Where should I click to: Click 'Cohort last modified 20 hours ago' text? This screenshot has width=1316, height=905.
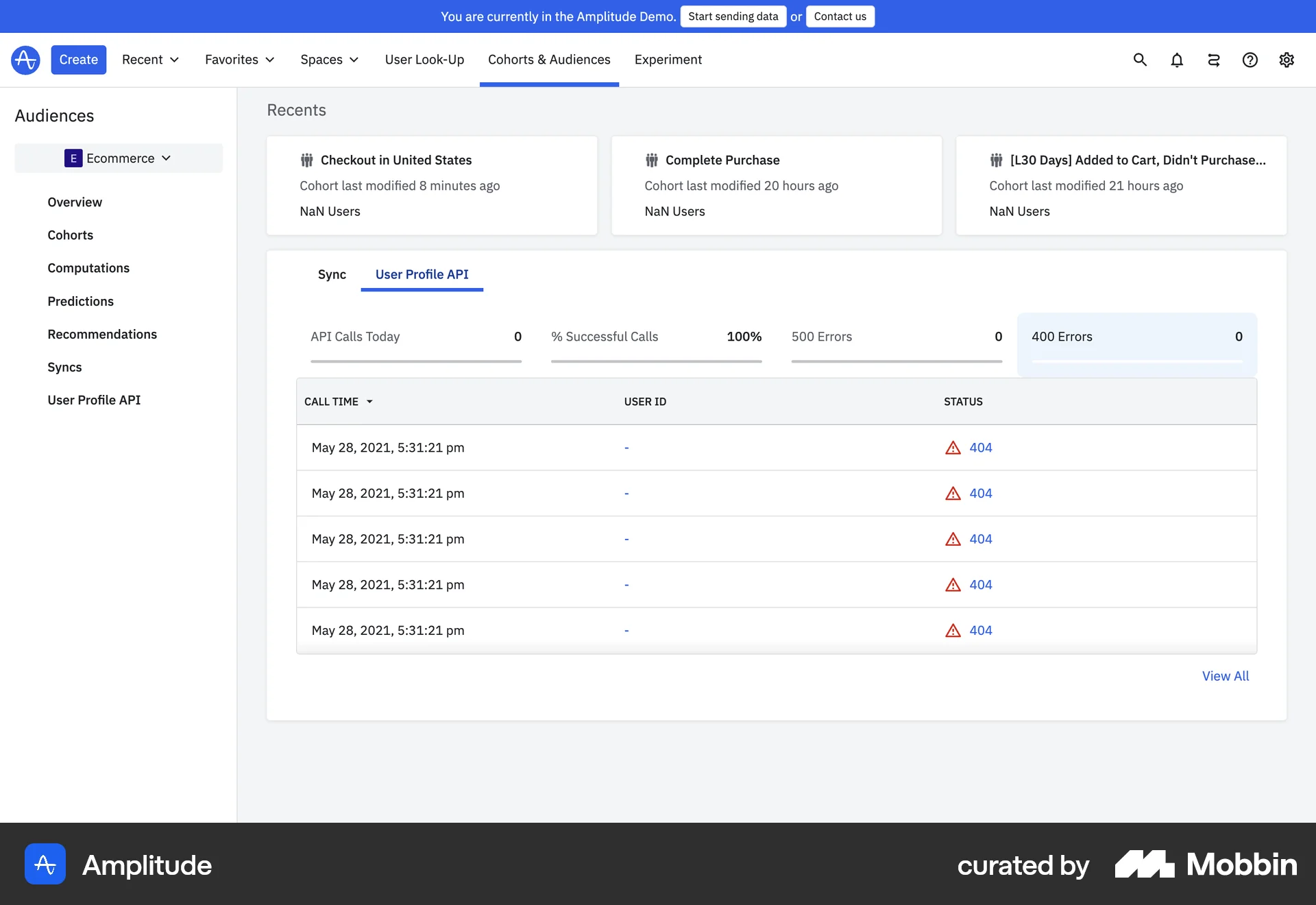click(x=742, y=186)
